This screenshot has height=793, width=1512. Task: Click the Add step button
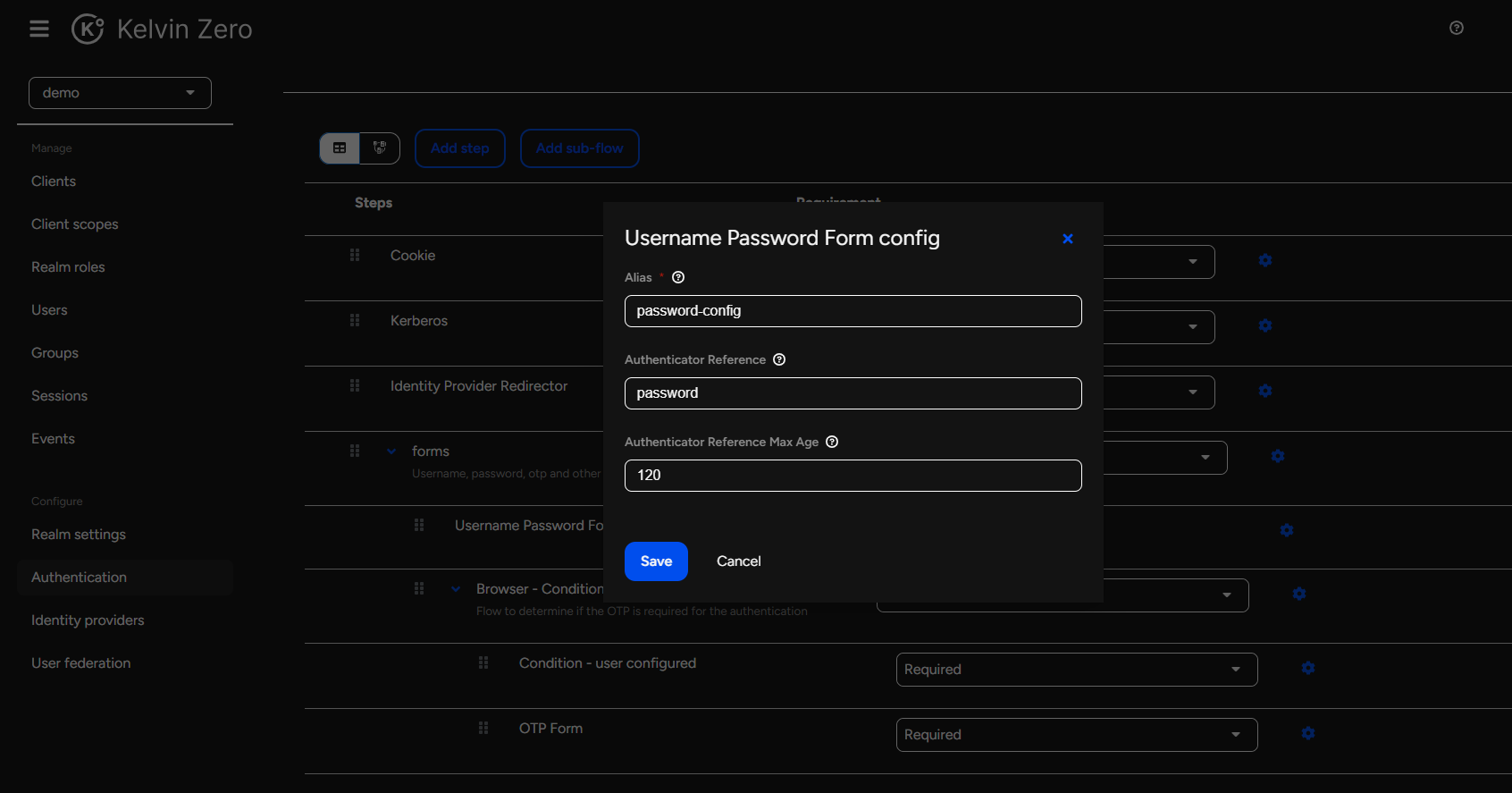pyautogui.click(x=460, y=148)
